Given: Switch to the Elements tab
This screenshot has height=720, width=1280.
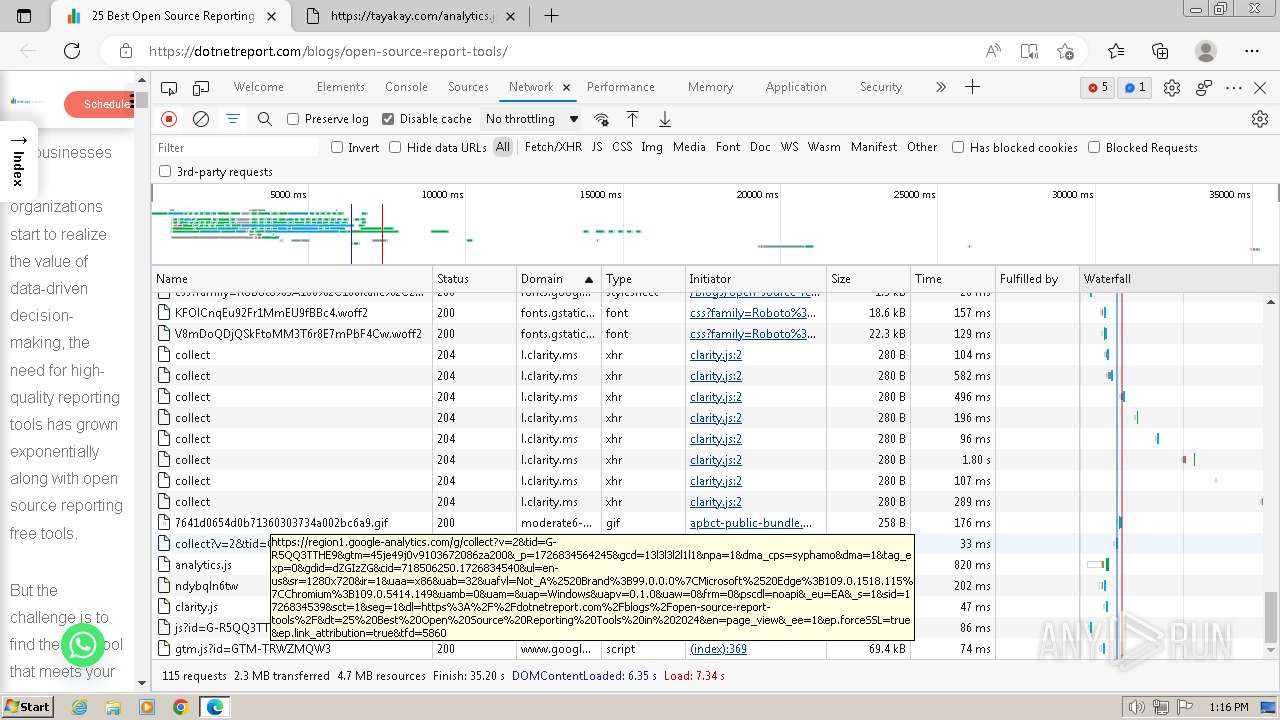Looking at the screenshot, I should [x=340, y=87].
